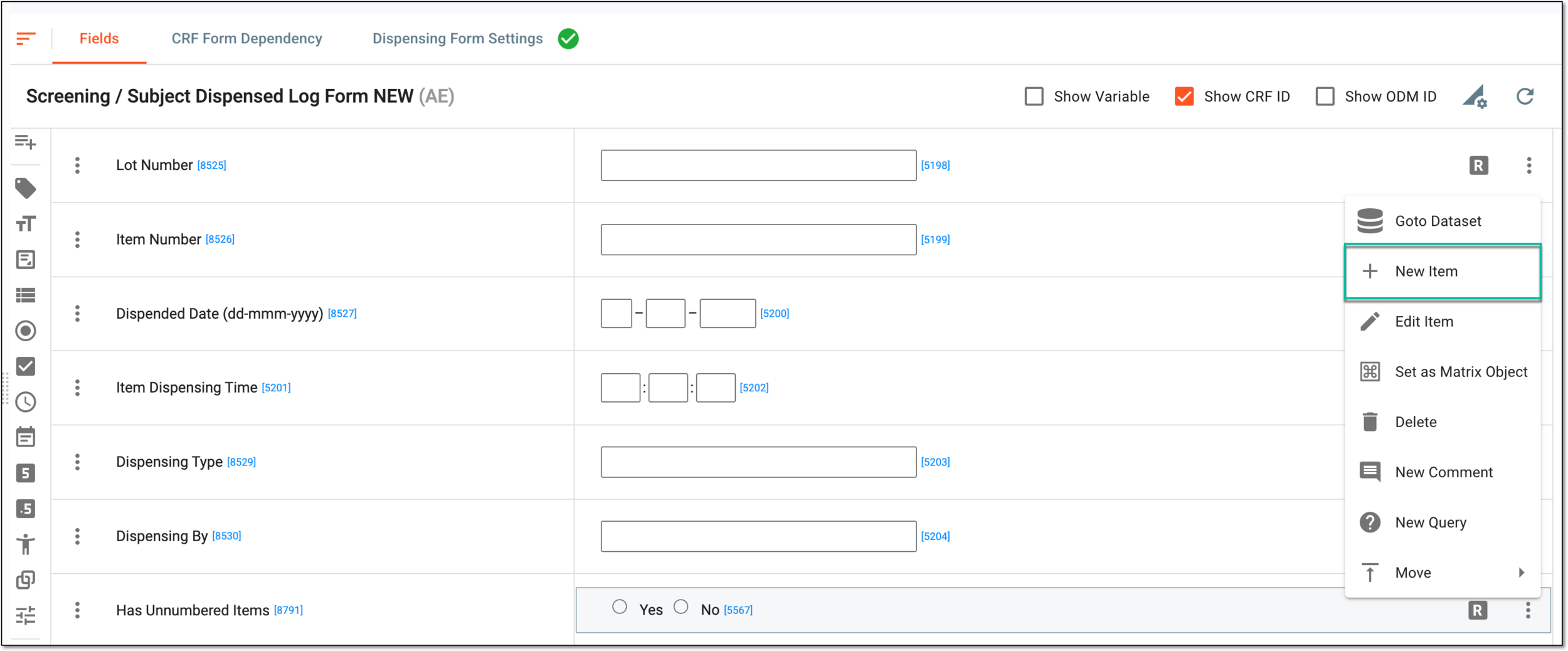This screenshot has height=651, width=1568.
Task: Click the [8526] ID link
Action: pos(220,240)
